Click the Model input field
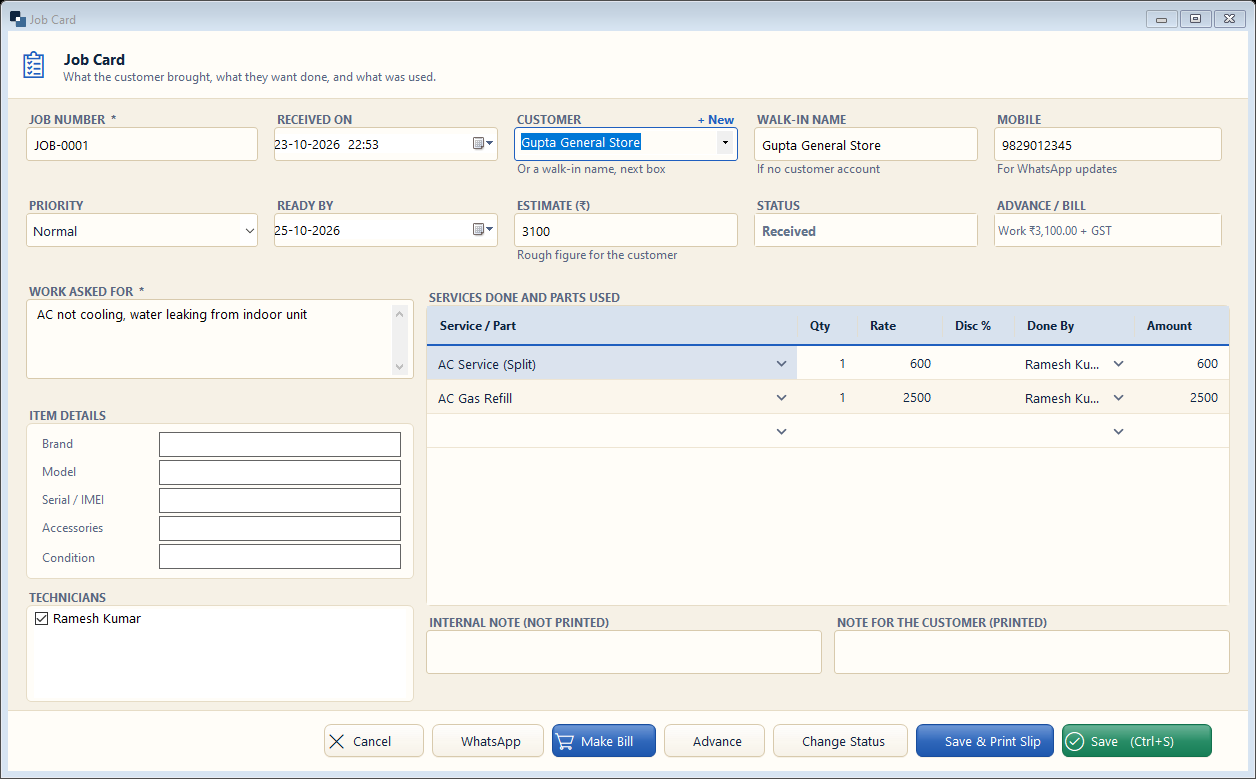 [280, 472]
